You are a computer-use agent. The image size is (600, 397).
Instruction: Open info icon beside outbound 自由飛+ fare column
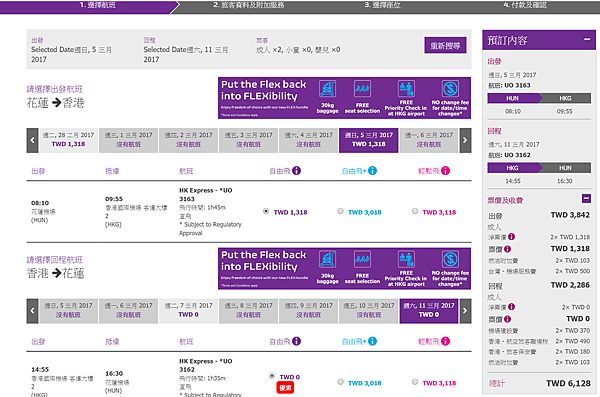point(372,171)
